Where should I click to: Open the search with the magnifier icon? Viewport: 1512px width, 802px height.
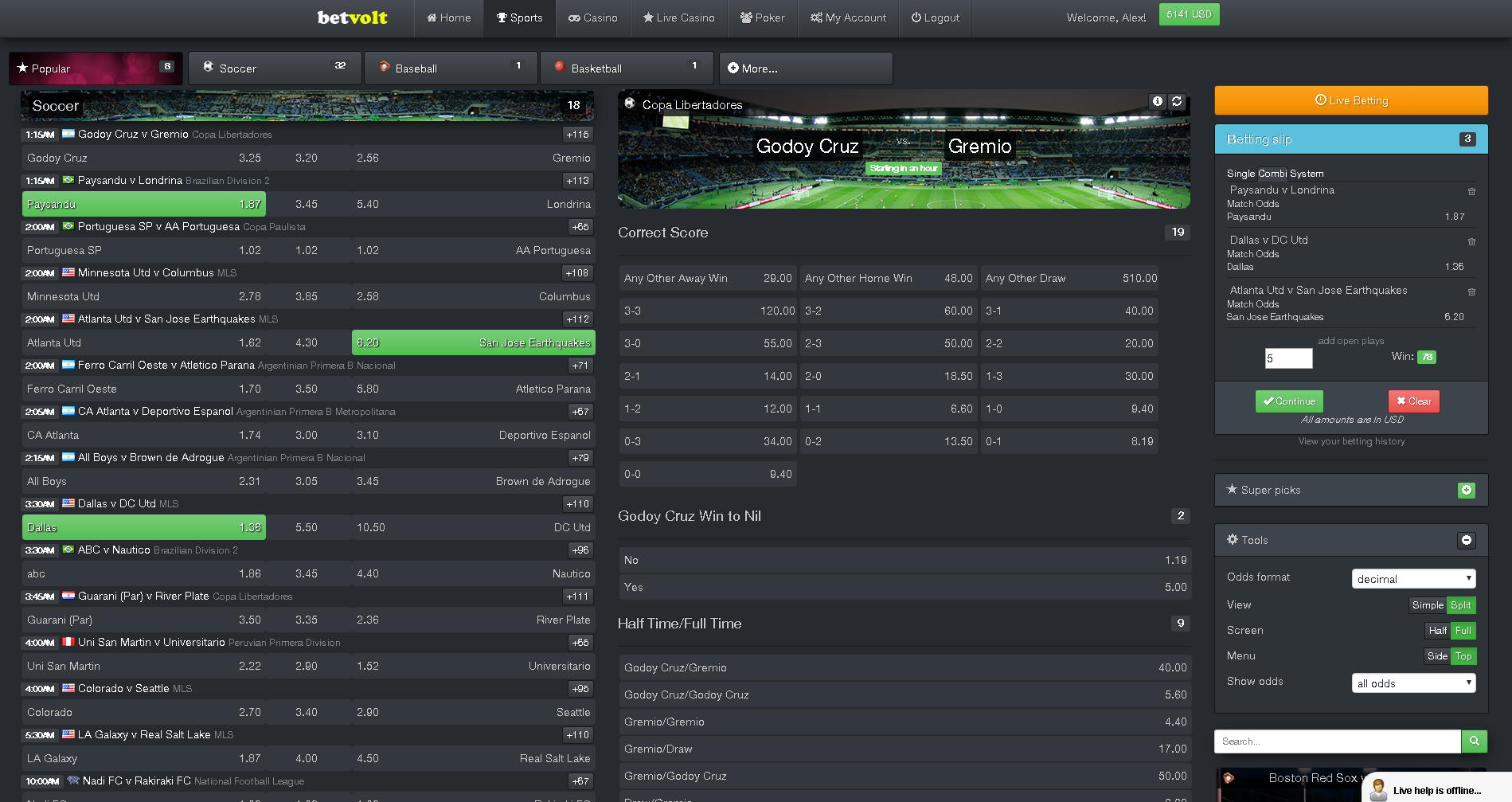[x=1474, y=741]
